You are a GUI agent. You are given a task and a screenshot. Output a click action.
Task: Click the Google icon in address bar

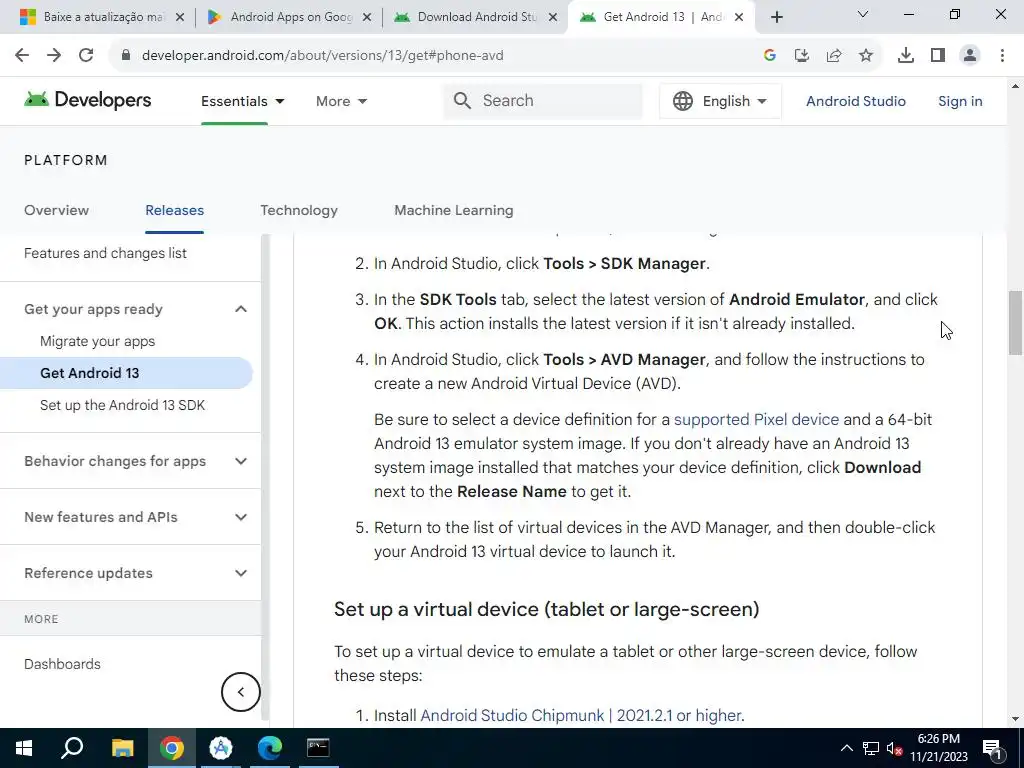770,56
